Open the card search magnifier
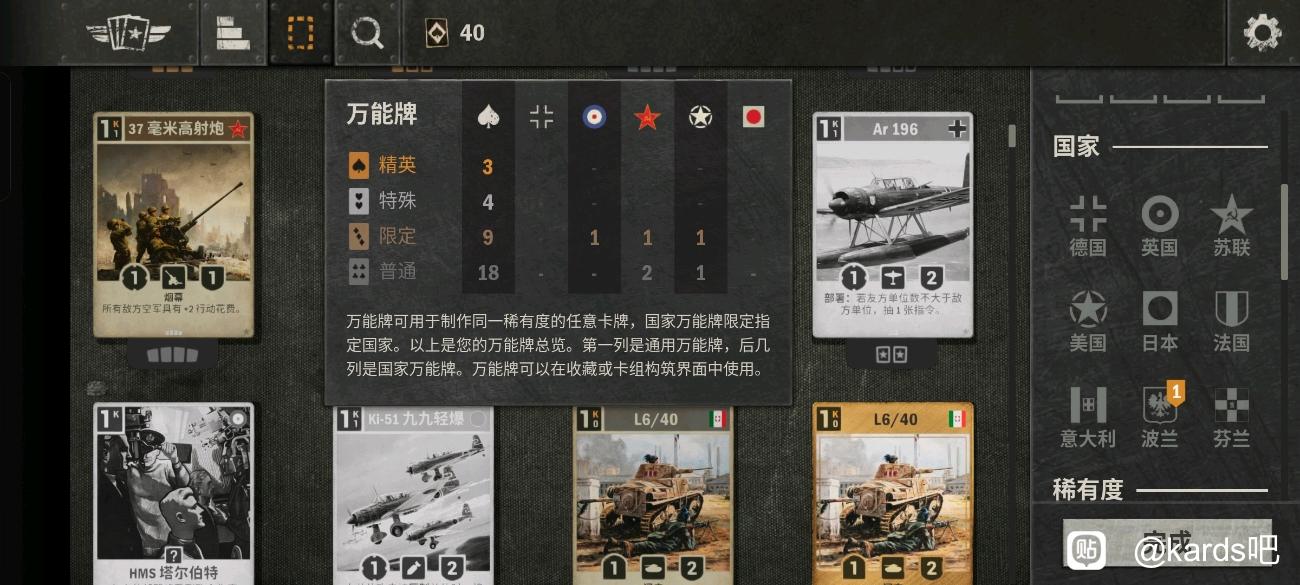 [x=367, y=33]
